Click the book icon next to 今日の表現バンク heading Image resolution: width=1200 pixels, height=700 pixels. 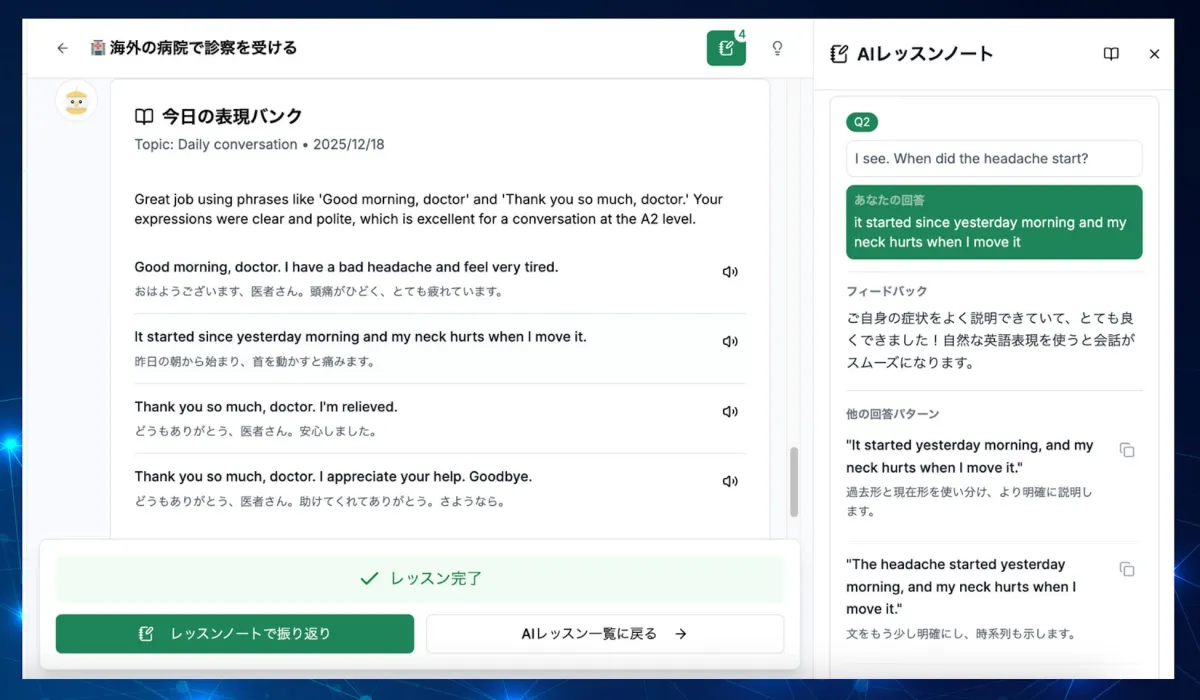pyautogui.click(x=144, y=115)
